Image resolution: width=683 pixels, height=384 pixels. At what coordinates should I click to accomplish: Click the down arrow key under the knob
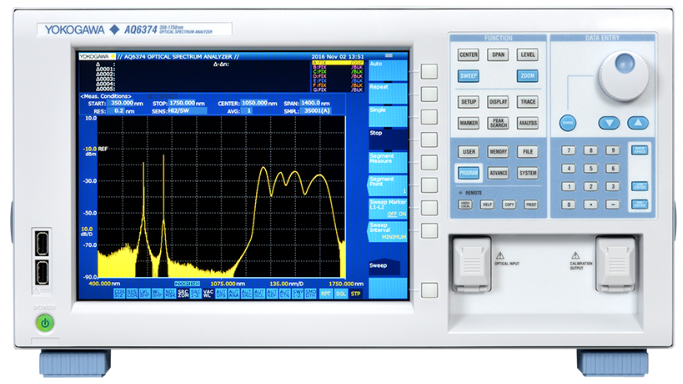[x=609, y=123]
